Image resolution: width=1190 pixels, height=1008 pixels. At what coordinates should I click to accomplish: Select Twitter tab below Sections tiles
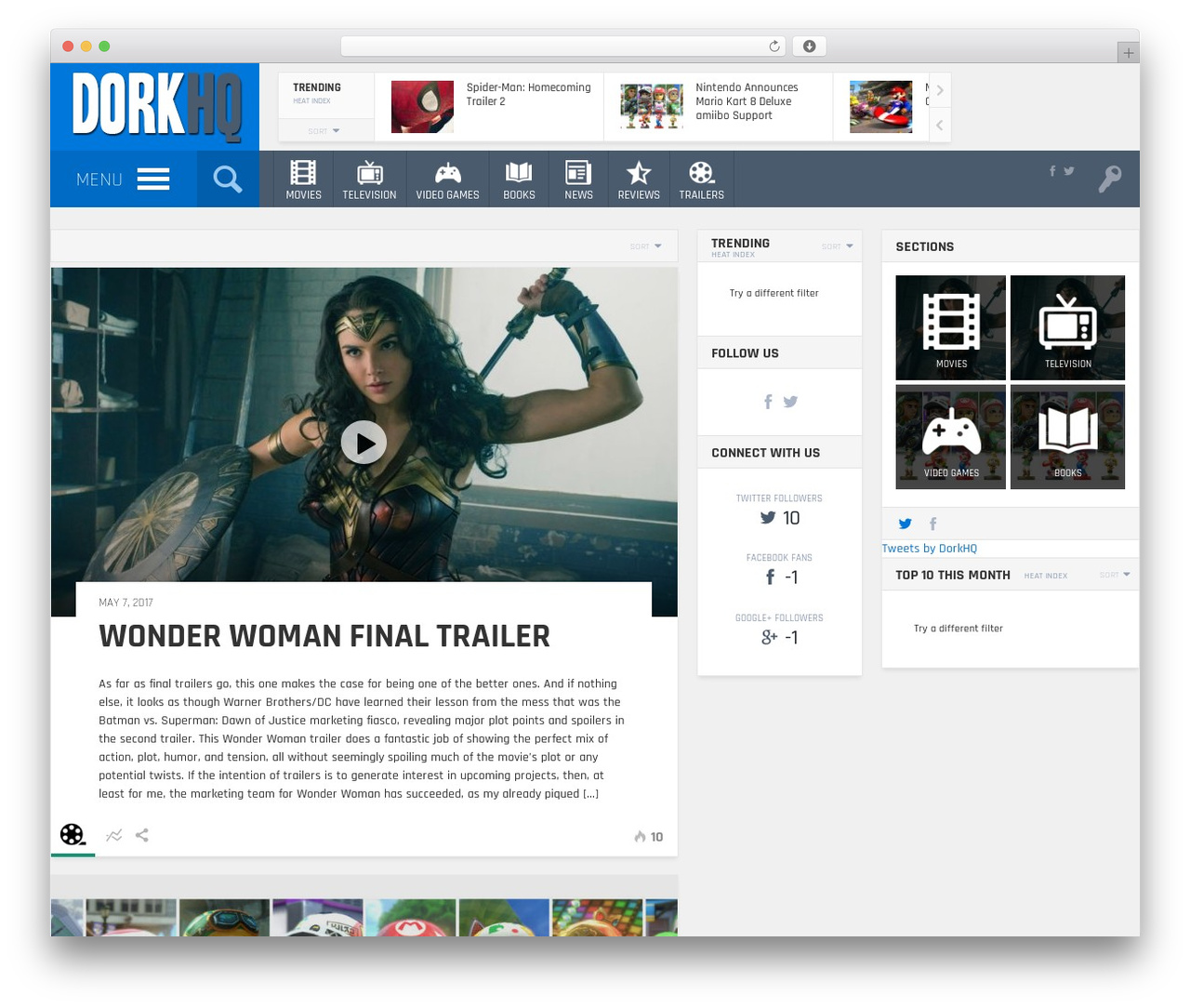906,524
